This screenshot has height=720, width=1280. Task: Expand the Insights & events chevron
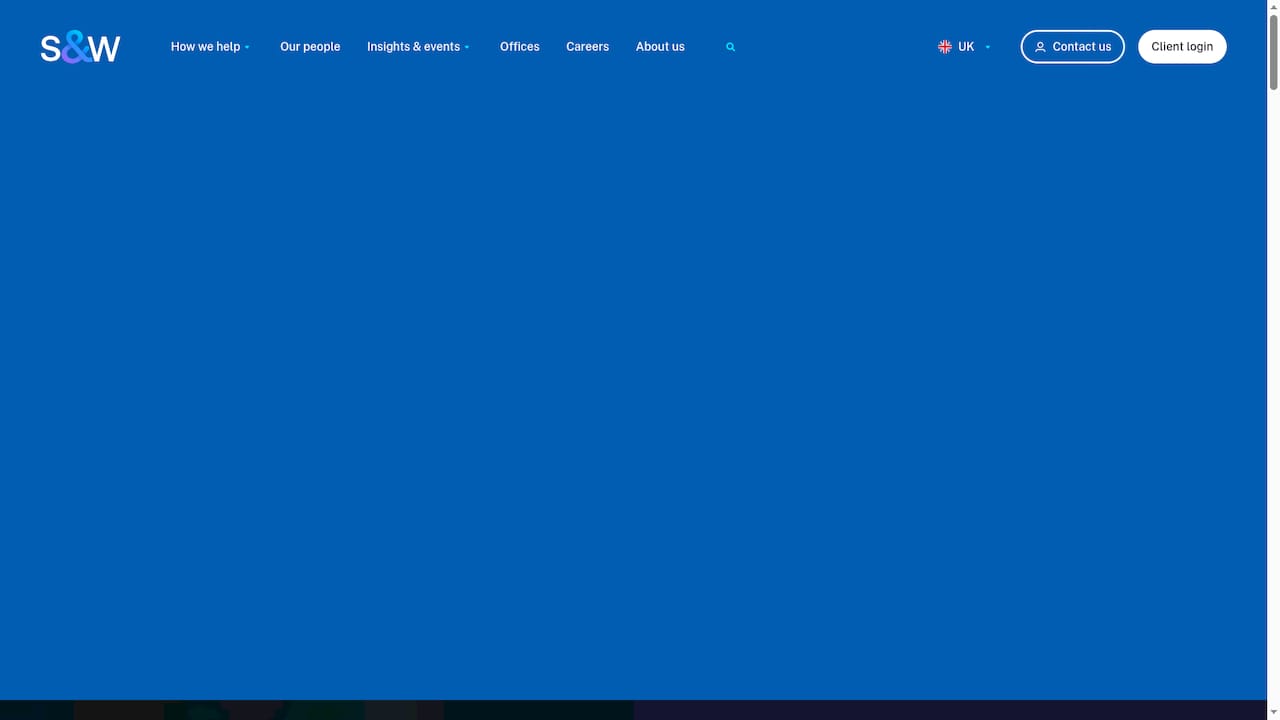click(467, 48)
